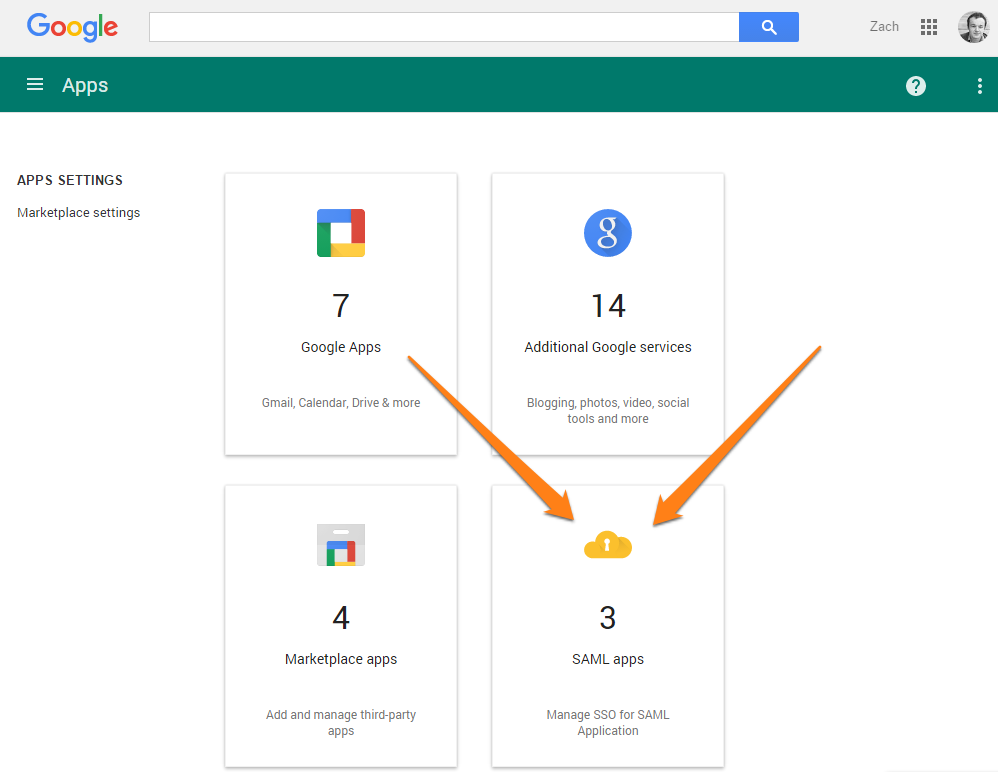Click the account name Zach
The image size is (998, 772).
tap(884, 27)
